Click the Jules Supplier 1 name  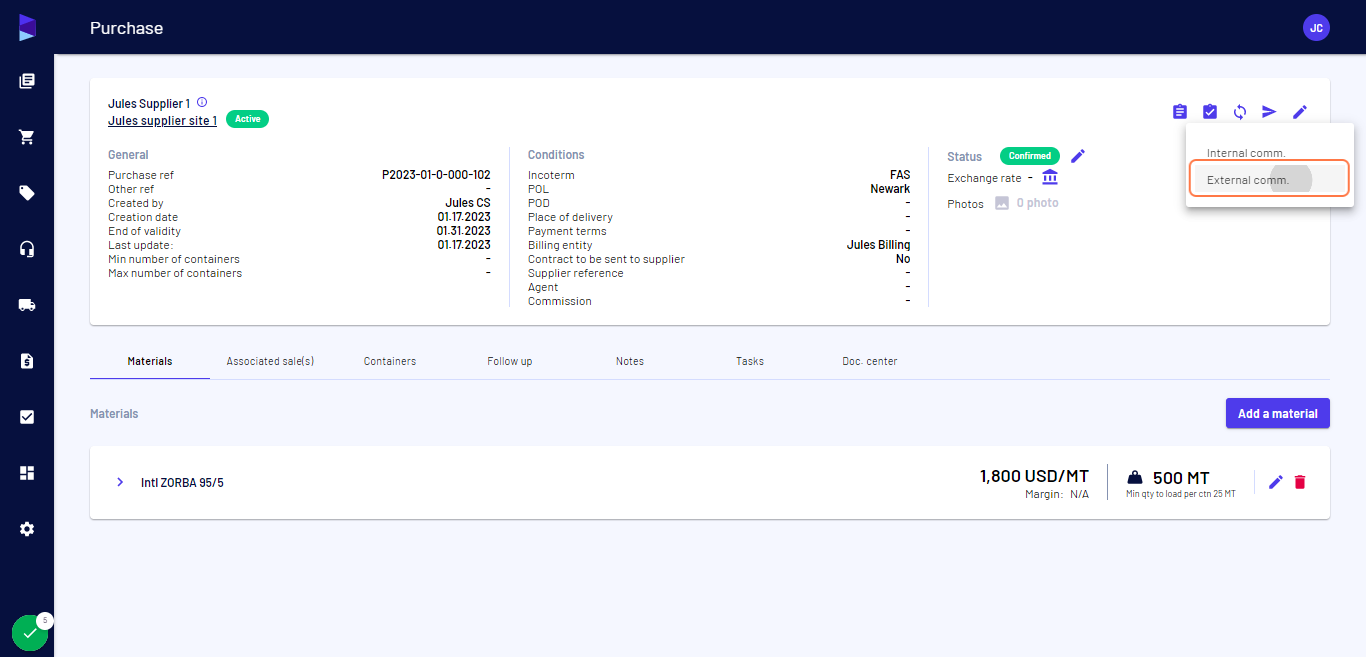tap(149, 103)
